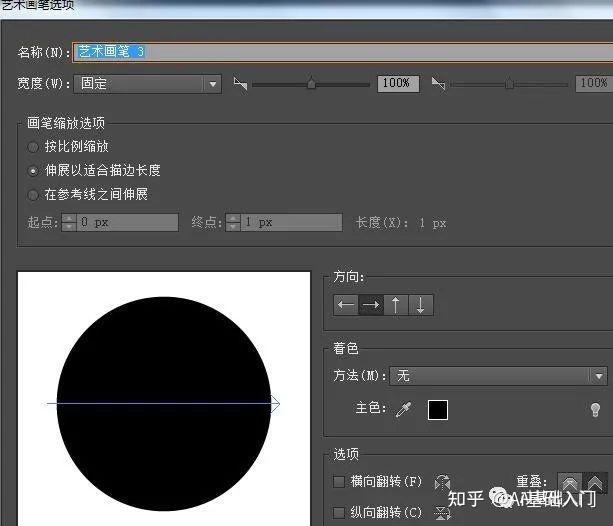Select 伸展以适合描边长度 radio option

tap(33, 171)
